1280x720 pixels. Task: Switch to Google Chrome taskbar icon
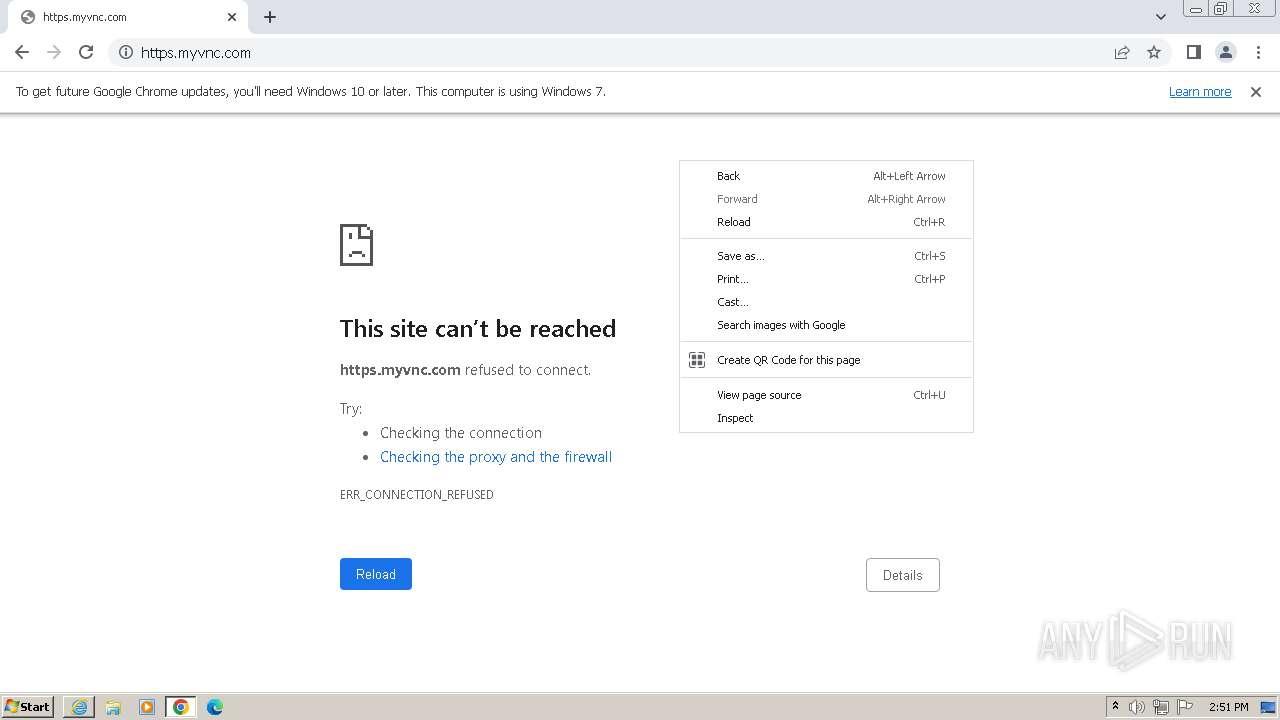181,707
